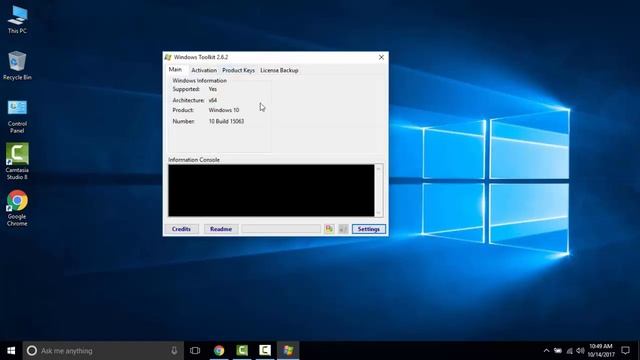This screenshot has width=640, height=360.
Task: Click the progress bar in toolkit
Action: [x=281, y=229]
